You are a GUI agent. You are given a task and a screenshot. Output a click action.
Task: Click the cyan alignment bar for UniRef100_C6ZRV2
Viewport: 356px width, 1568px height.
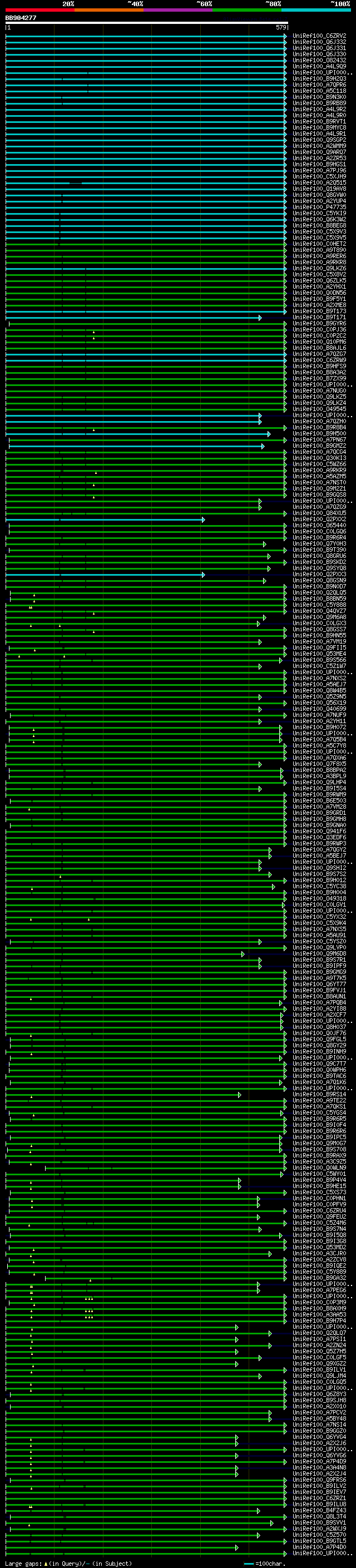pyautogui.click(x=146, y=36)
